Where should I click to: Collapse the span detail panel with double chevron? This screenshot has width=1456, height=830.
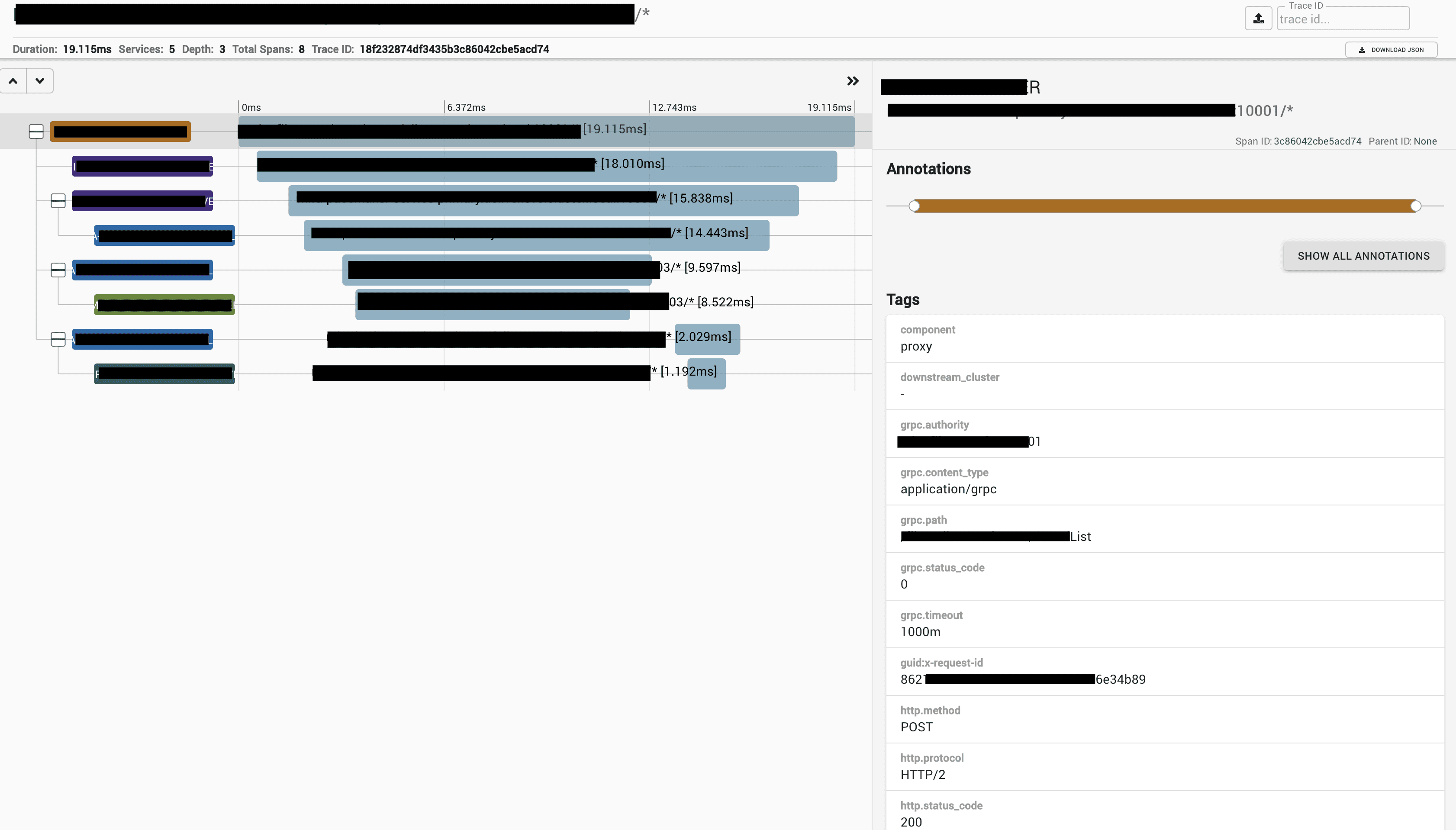coord(852,81)
